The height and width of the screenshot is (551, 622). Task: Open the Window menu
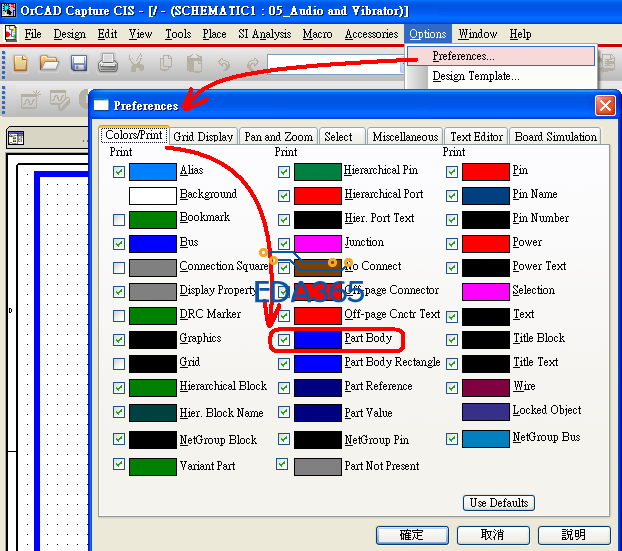click(478, 34)
